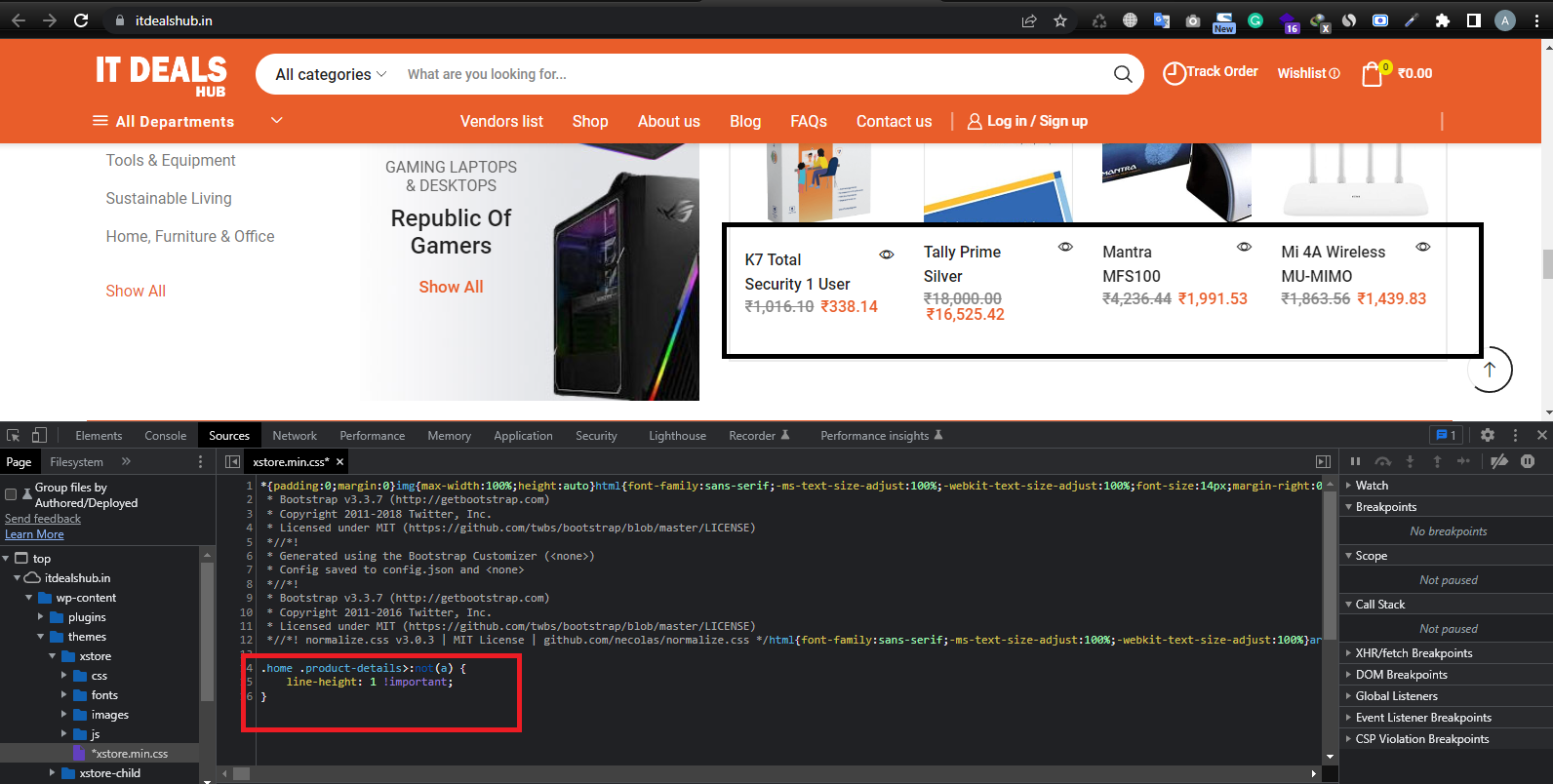1553x784 pixels.
Task: Reload the page with refresh icon
Action: (81, 20)
